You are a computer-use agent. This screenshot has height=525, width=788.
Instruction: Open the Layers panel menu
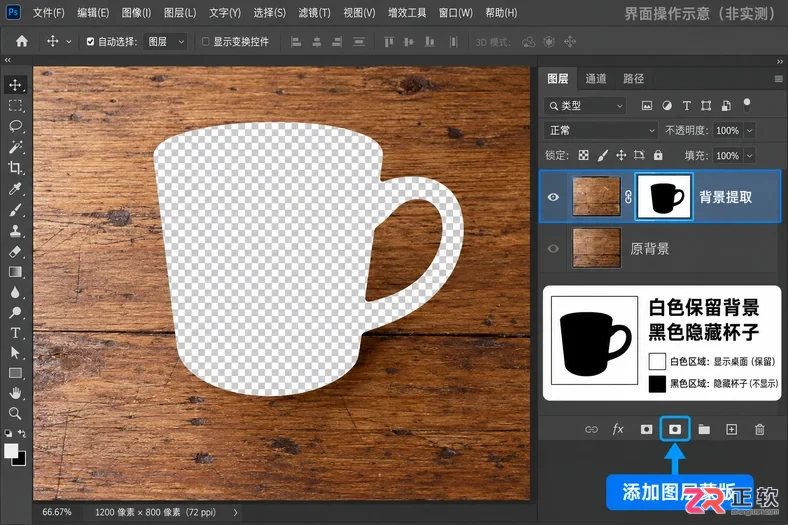tap(778, 79)
